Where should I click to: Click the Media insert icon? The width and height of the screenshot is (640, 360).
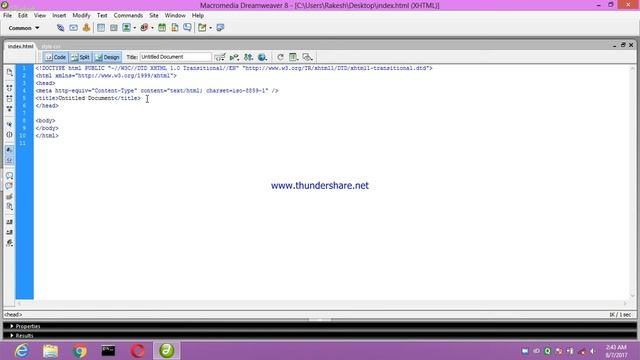click(144, 28)
